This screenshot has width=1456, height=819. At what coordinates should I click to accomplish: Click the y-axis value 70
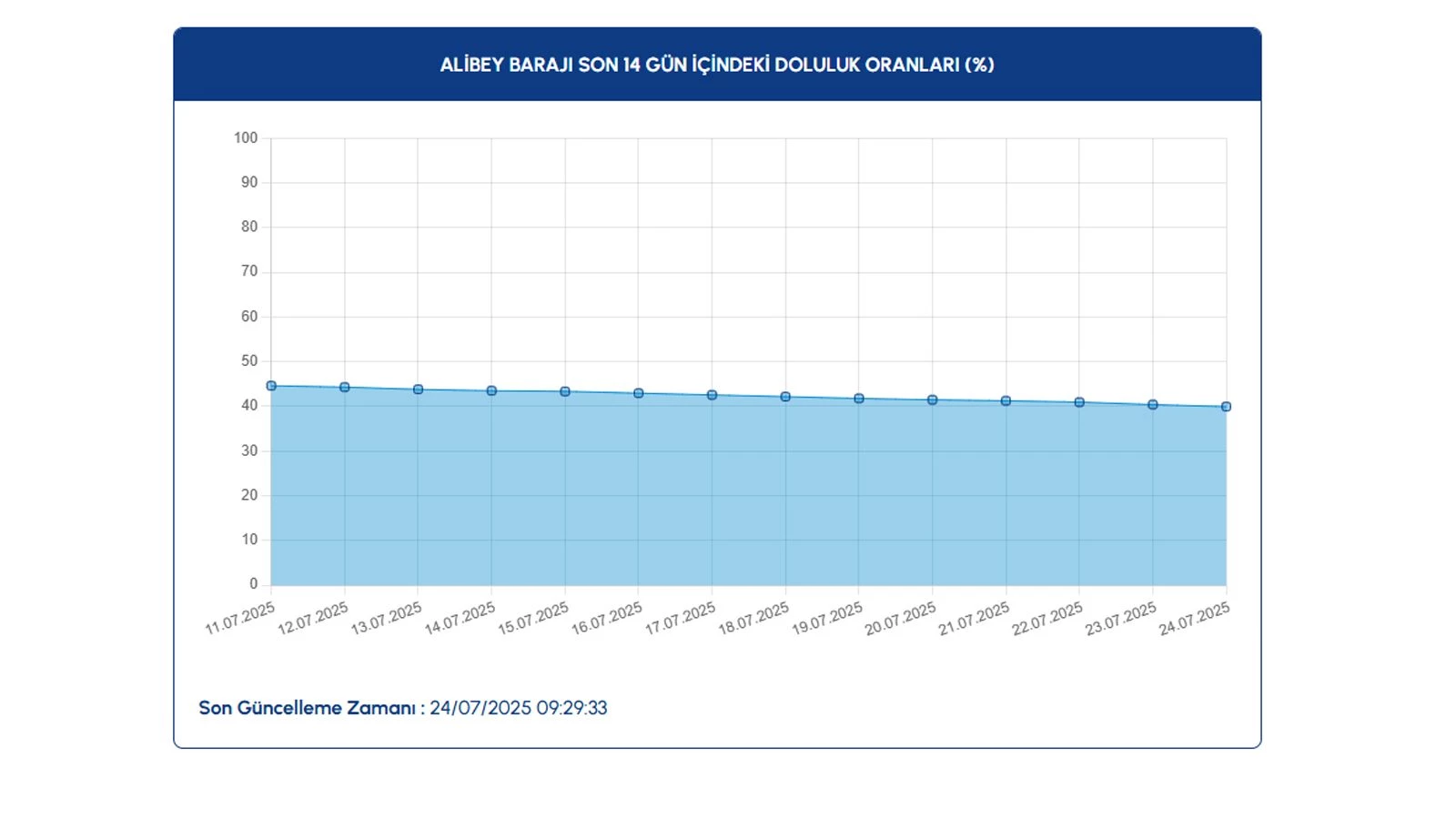point(249,272)
